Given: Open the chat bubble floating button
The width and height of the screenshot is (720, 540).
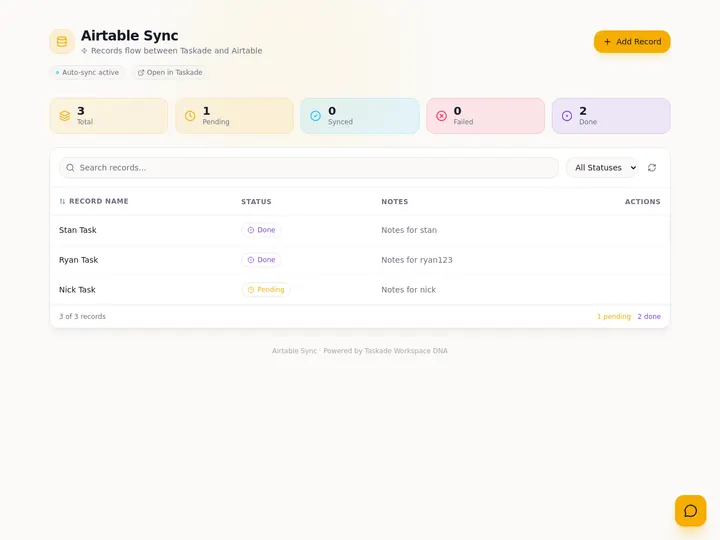Looking at the screenshot, I should (690, 511).
